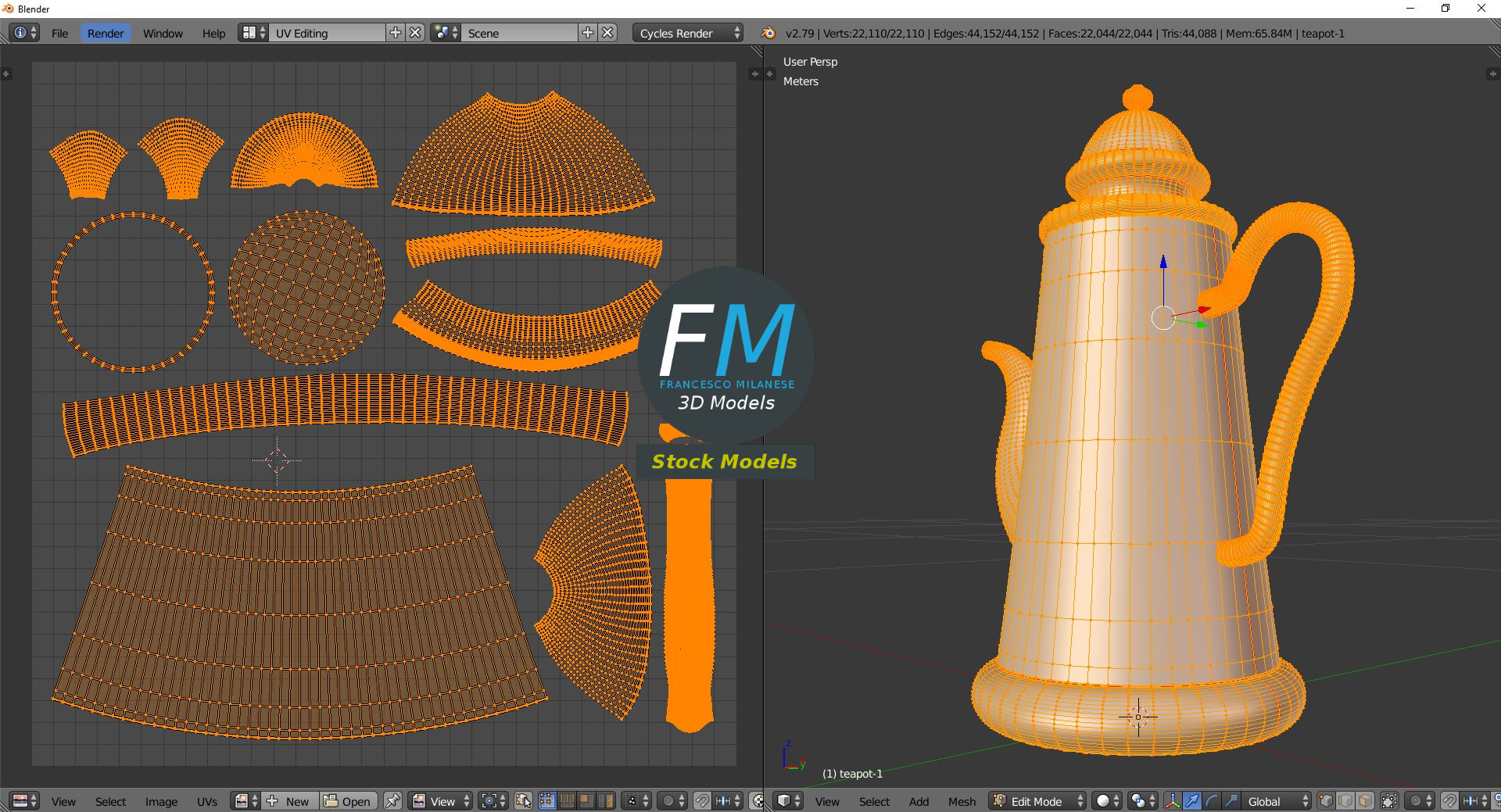The image size is (1501, 812).
Task: Toggle the 3D manipulator axes widget
Action: pyautogui.click(x=1173, y=801)
